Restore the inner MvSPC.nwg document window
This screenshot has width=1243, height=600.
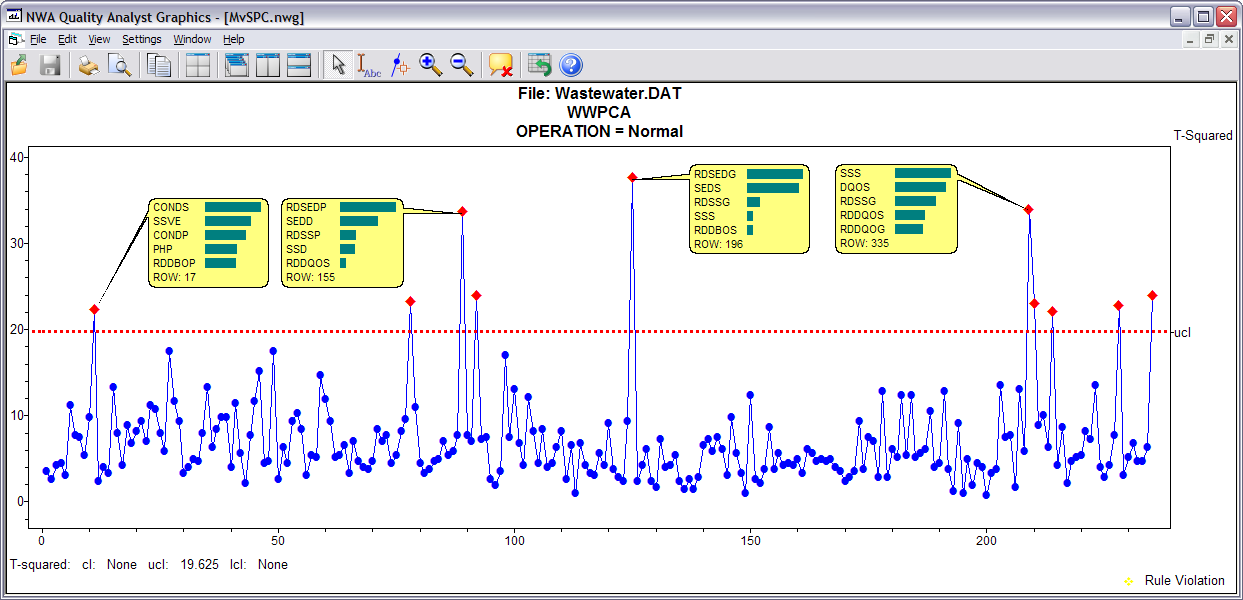(1209, 39)
